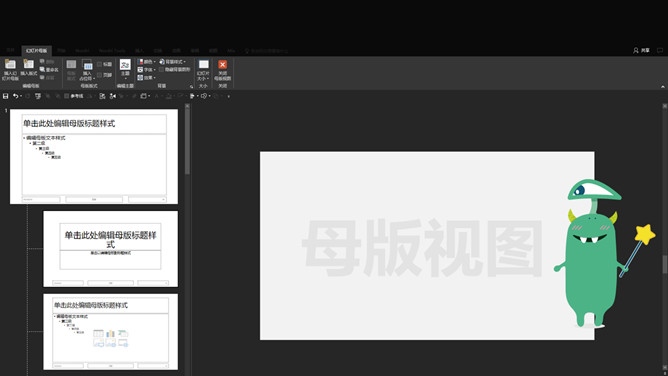The height and width of the screenshot is (376, 668).
Task: Select the first slide master thumbnail
Action: coord(94,156)
